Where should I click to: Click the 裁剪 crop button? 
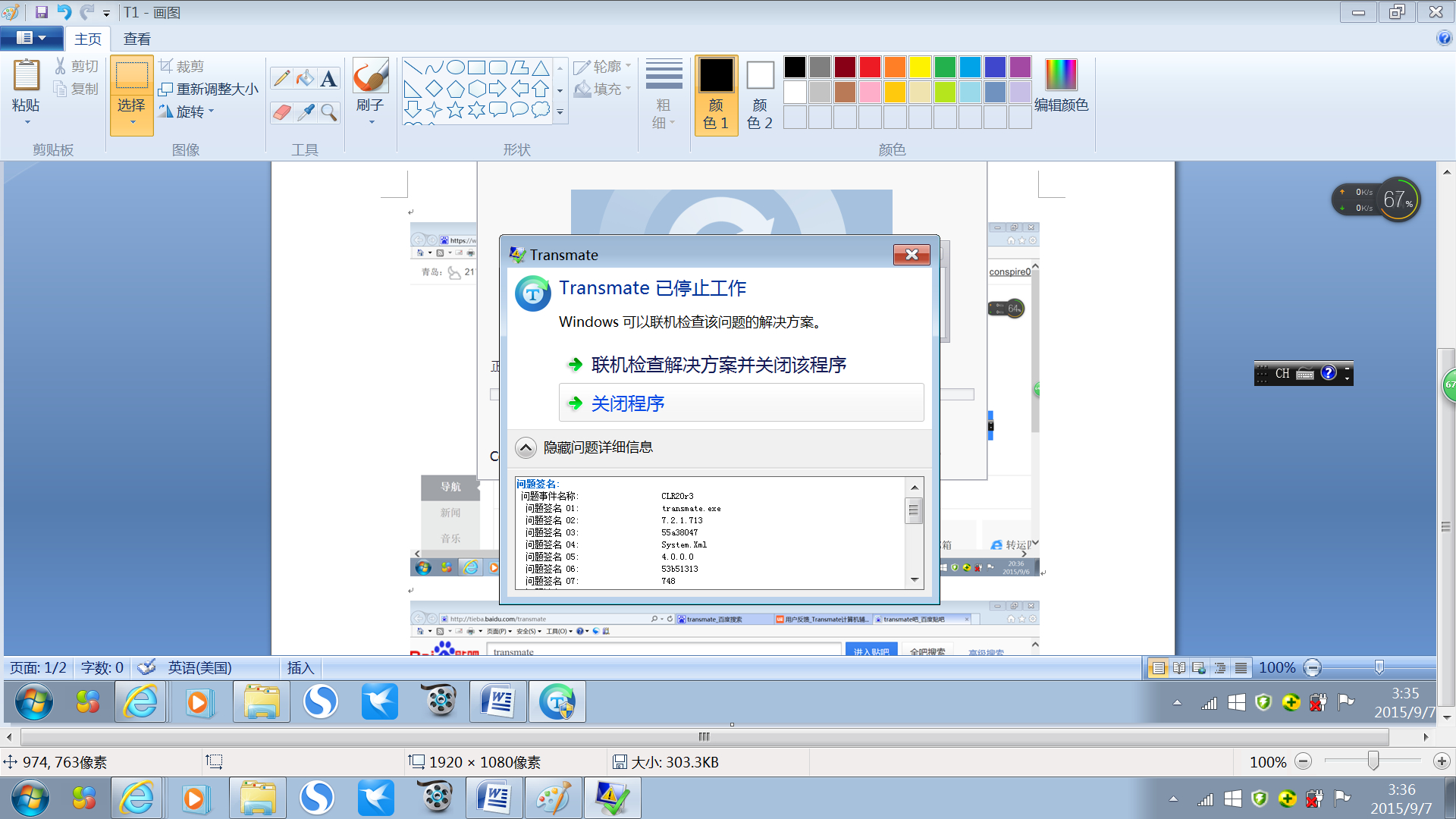181,67
